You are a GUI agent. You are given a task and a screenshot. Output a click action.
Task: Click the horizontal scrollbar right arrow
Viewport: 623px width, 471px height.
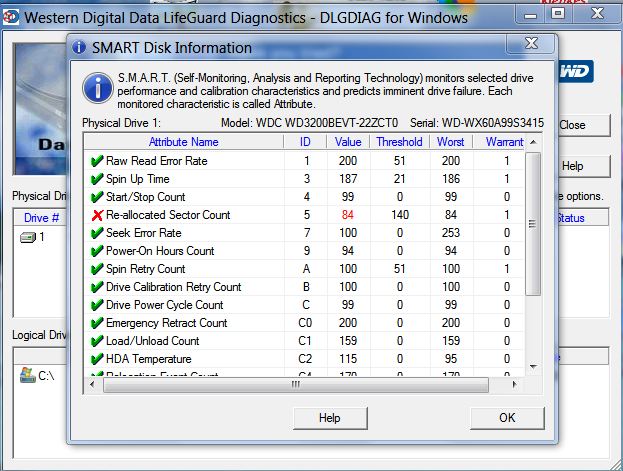[x=515, y=385]
